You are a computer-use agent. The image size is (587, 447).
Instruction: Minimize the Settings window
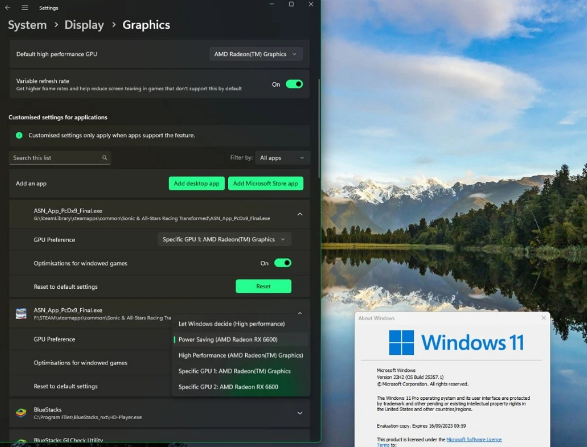point(272,4)
